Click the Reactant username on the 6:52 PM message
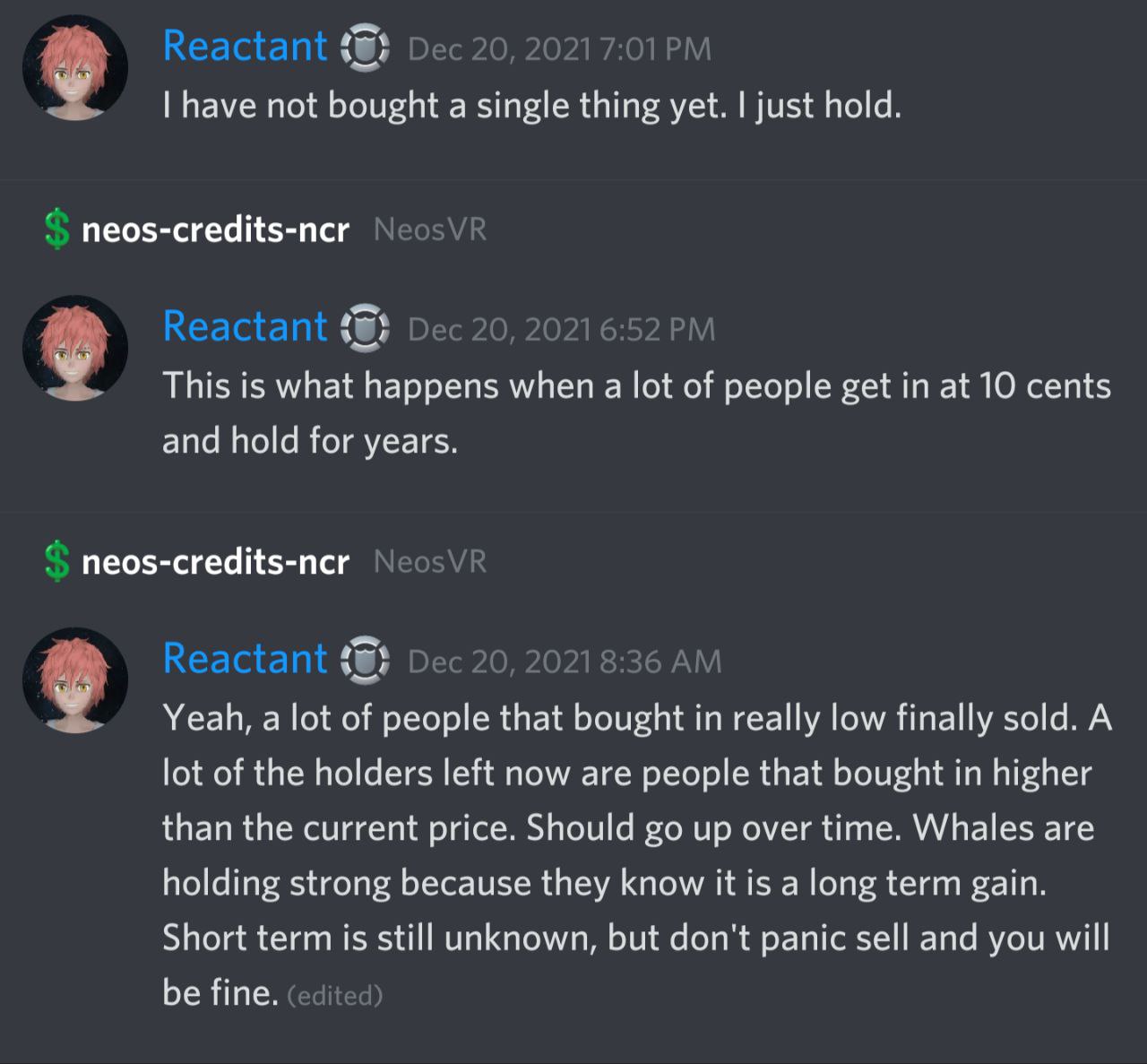 point(245,327)
